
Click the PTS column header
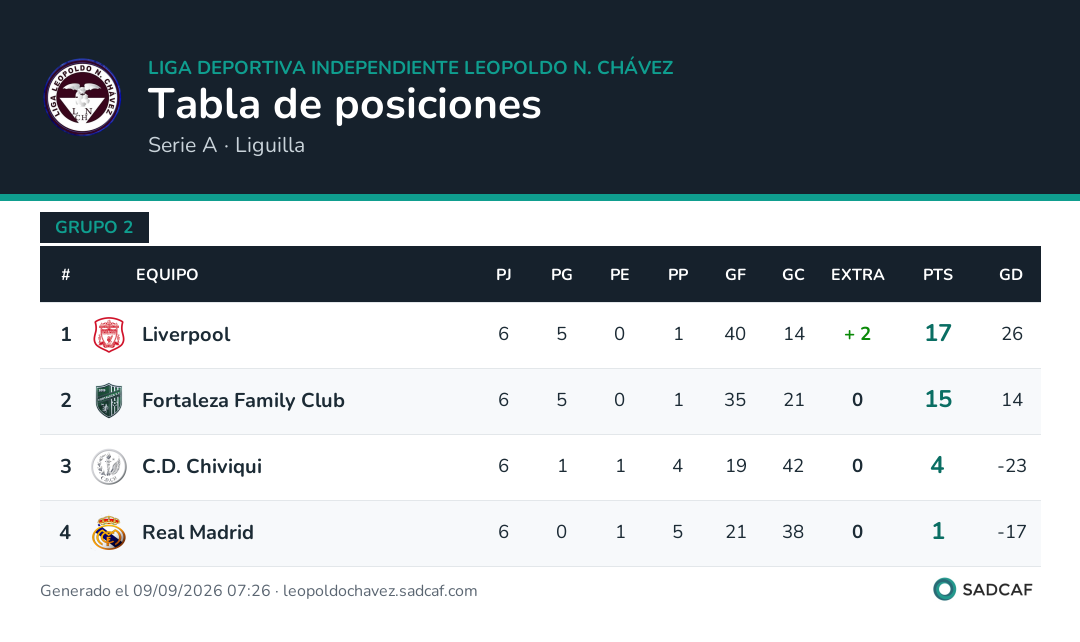click(937, 275)
